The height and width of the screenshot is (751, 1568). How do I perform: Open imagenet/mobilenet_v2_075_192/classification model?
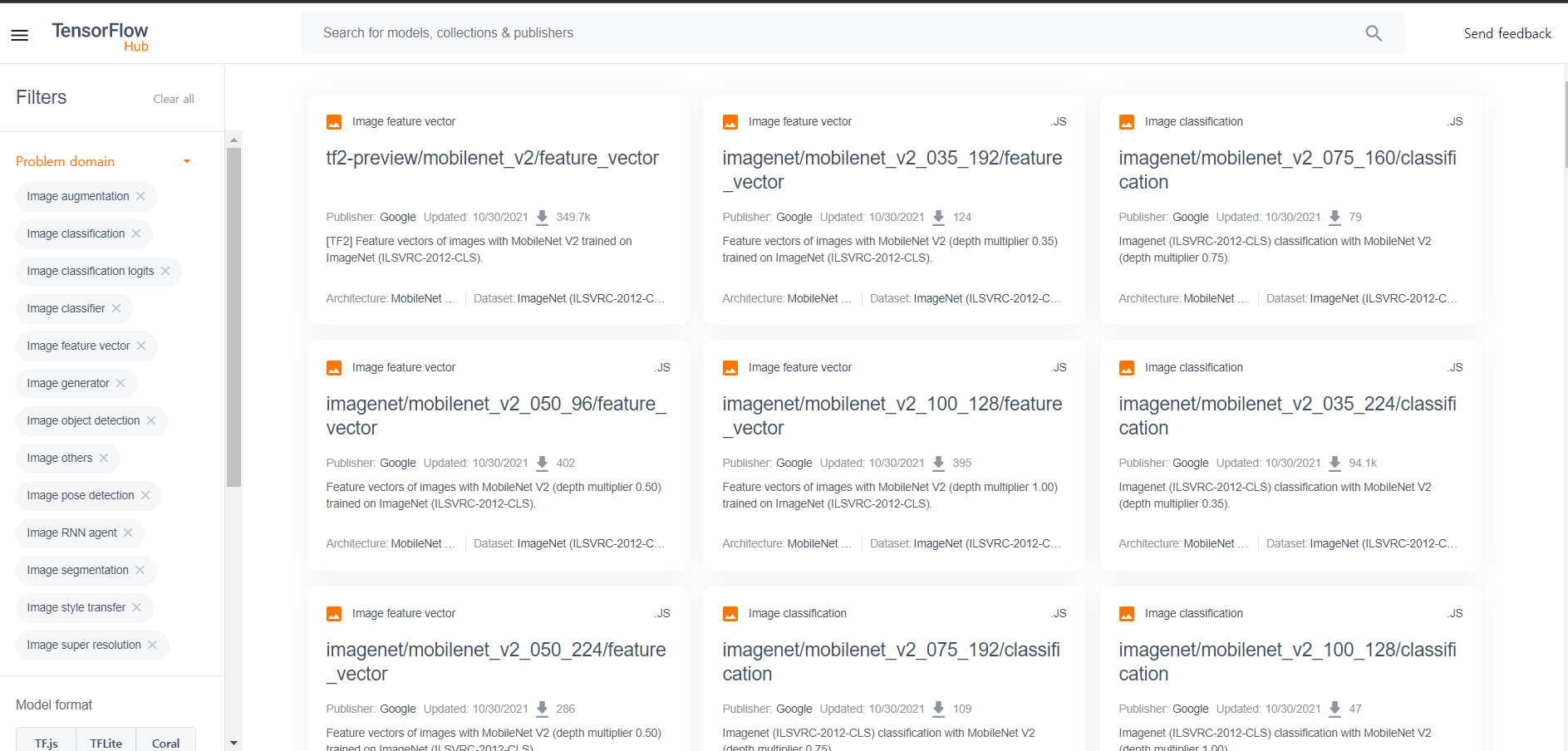[x=892, y=661]
